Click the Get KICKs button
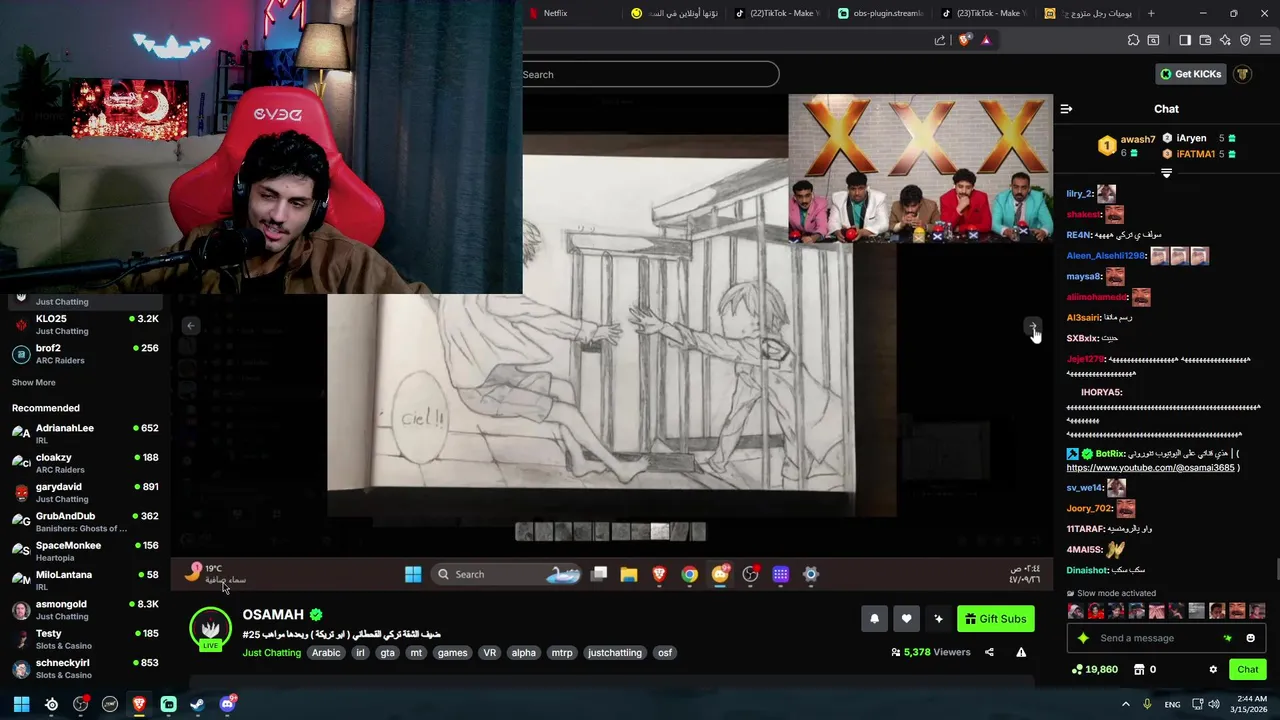The image size is (1280, 720). (1190, 74)
